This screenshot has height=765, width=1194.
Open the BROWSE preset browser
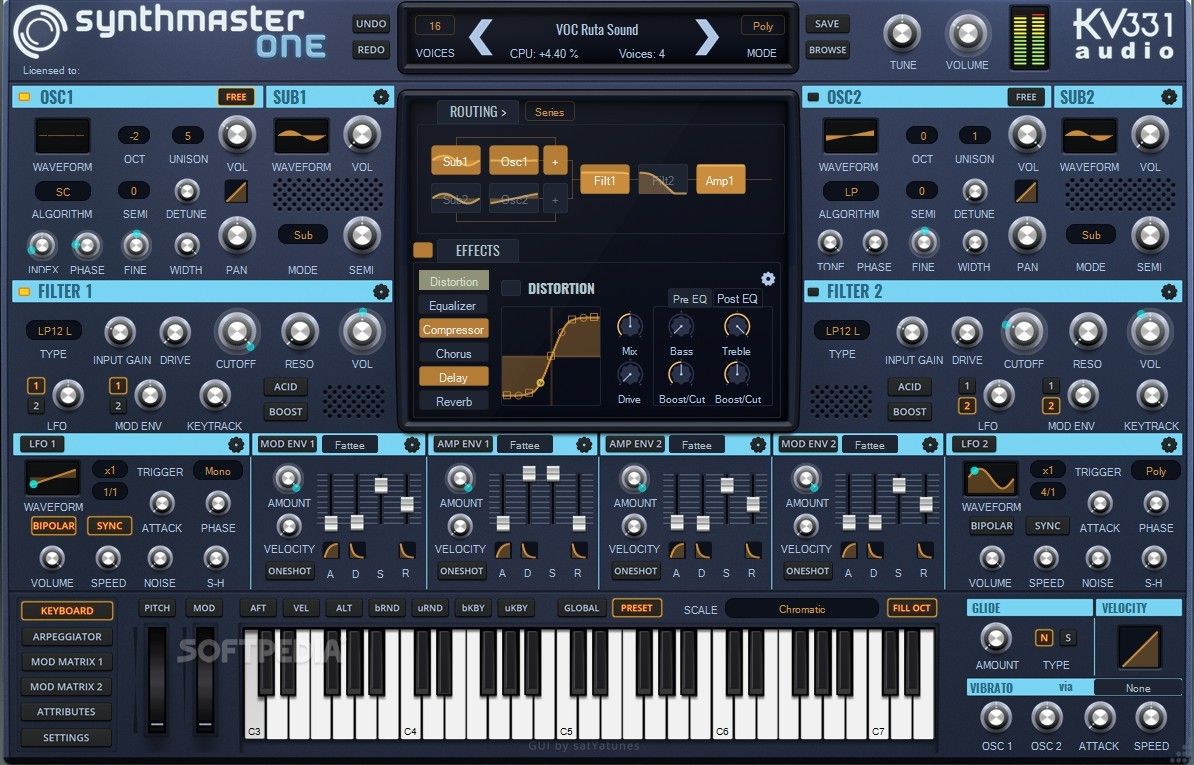[828, 49]
